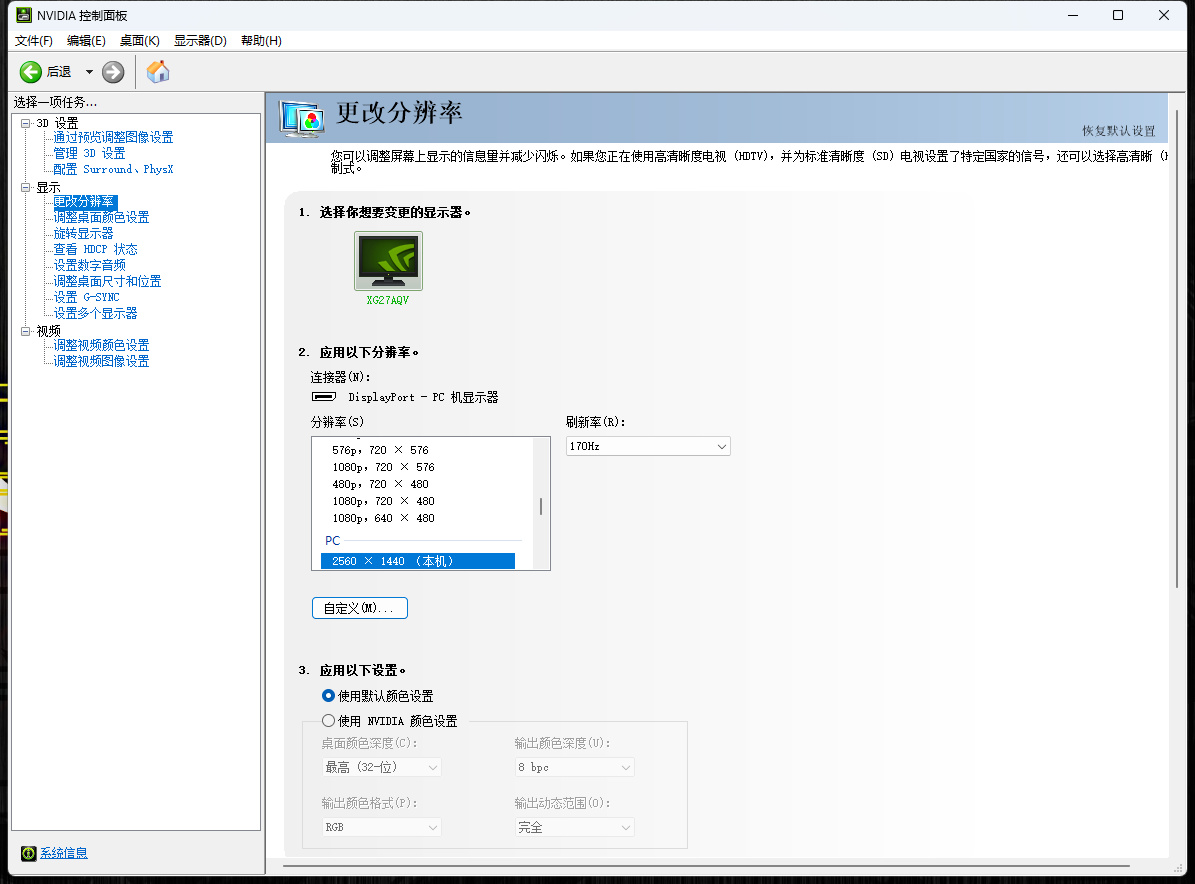Click the 自定义(M)... button
The image size is (1195, 884).
pyautogui.click(x=360, y=608)
